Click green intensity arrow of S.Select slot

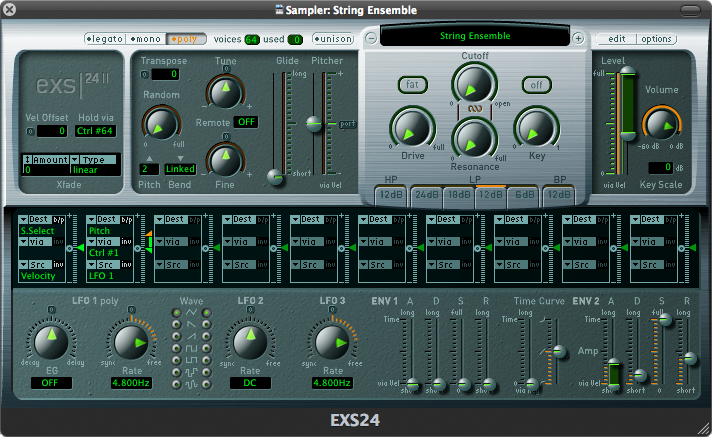pyautogui.click(x=80, y=248)
